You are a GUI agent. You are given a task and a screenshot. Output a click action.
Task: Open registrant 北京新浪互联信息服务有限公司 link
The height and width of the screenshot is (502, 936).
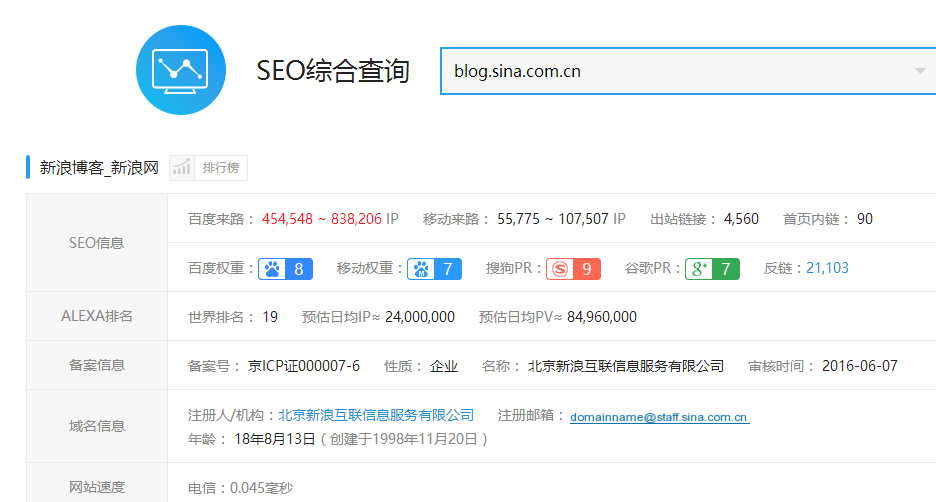coord(376,415)
